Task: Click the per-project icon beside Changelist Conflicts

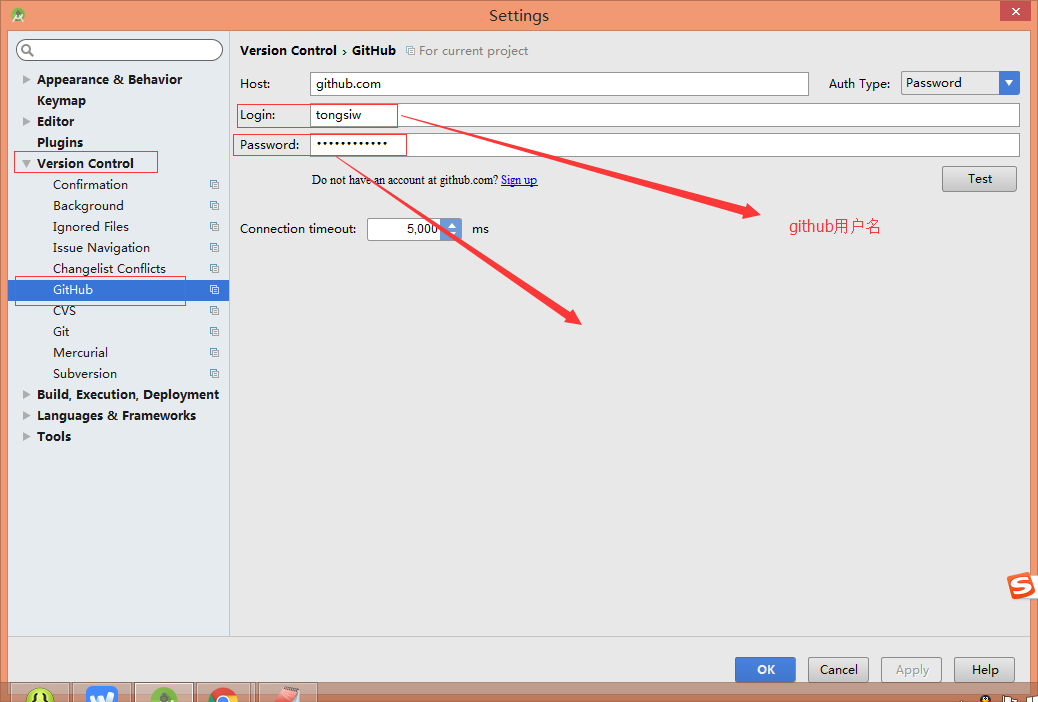Action: [x=214, y=269]
